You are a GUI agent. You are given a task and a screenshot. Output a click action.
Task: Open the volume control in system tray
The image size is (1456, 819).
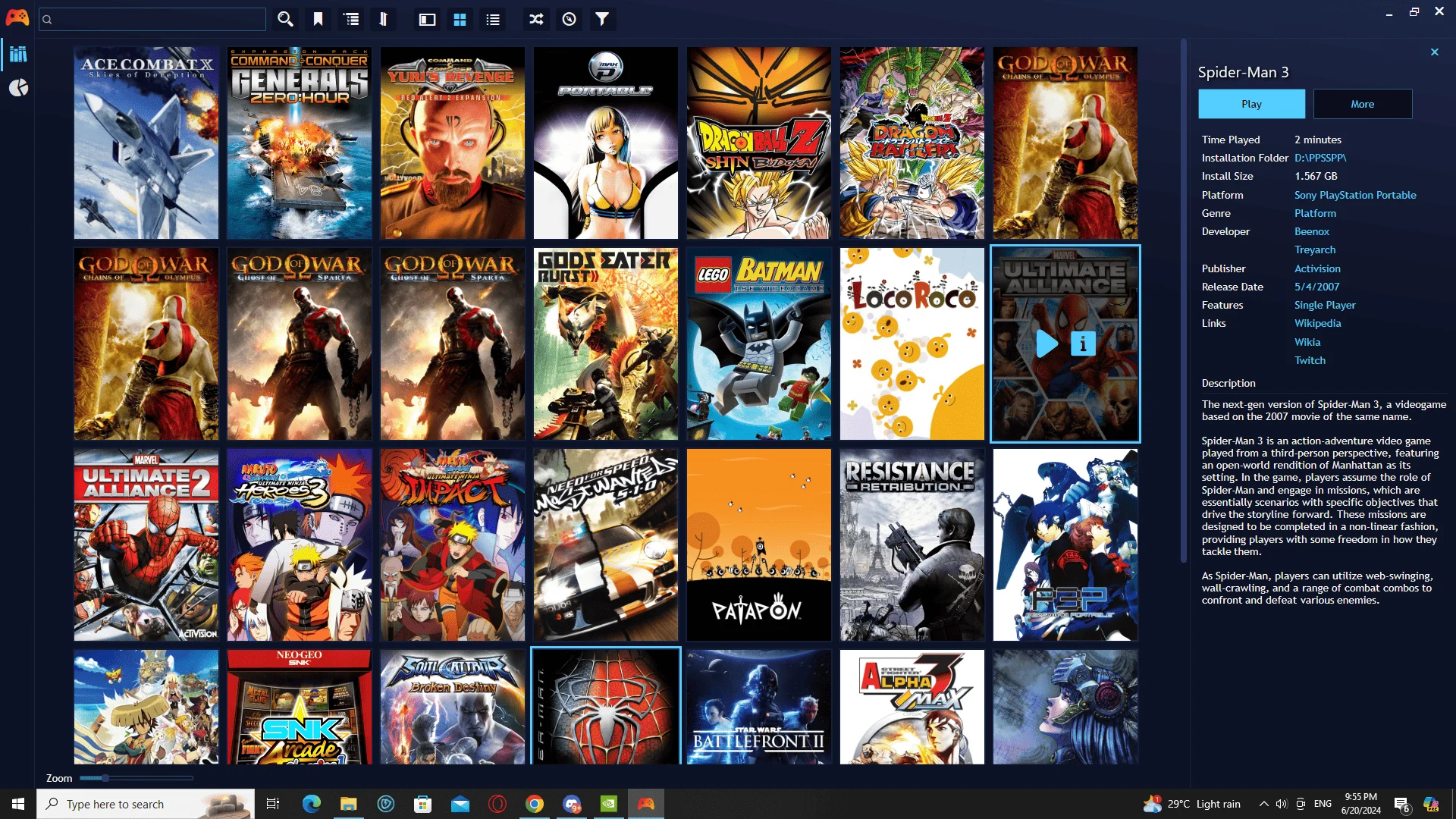point(1282,804)
